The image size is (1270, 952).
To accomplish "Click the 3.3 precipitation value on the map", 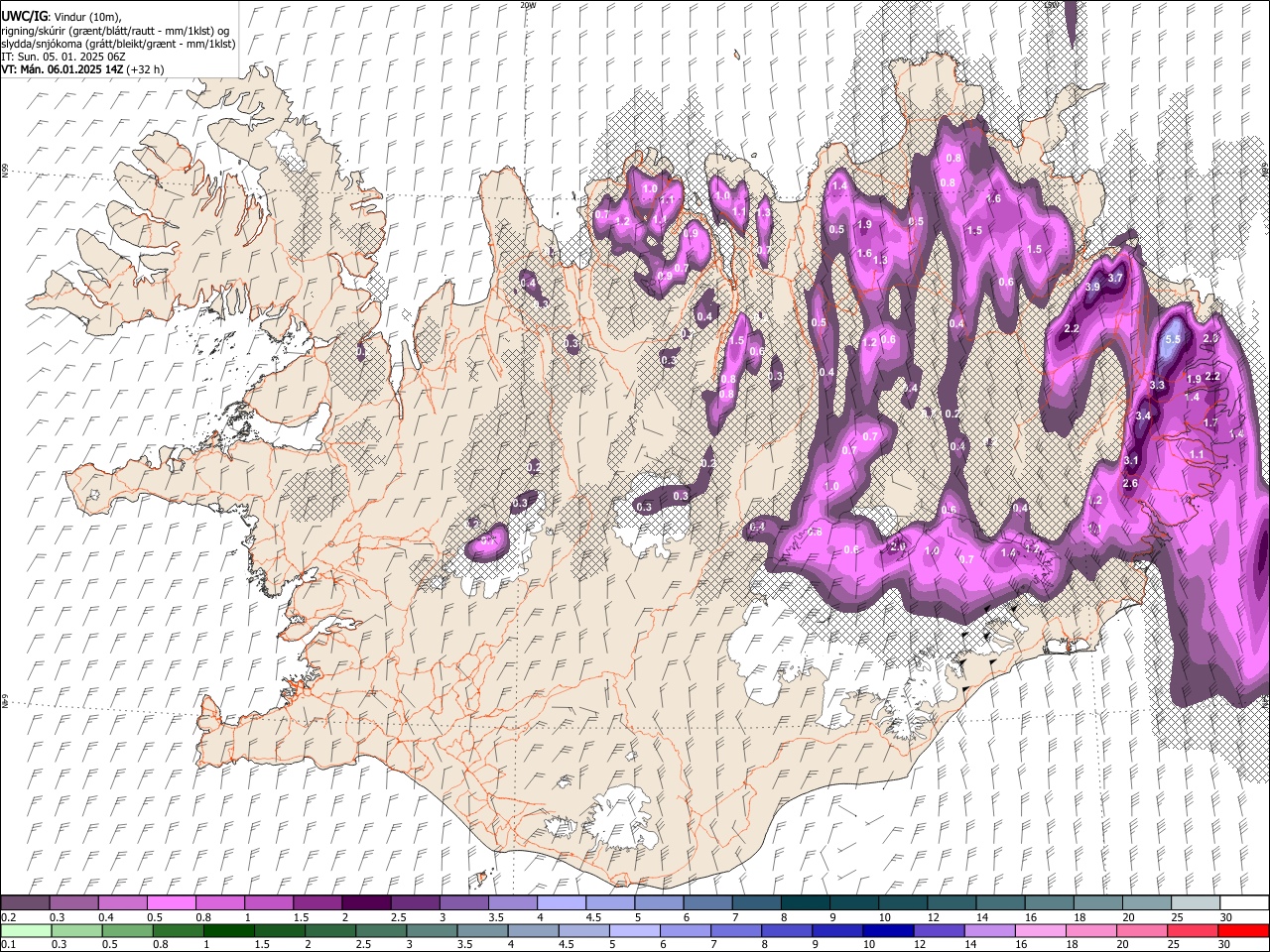I will [x=1157, y=386].
